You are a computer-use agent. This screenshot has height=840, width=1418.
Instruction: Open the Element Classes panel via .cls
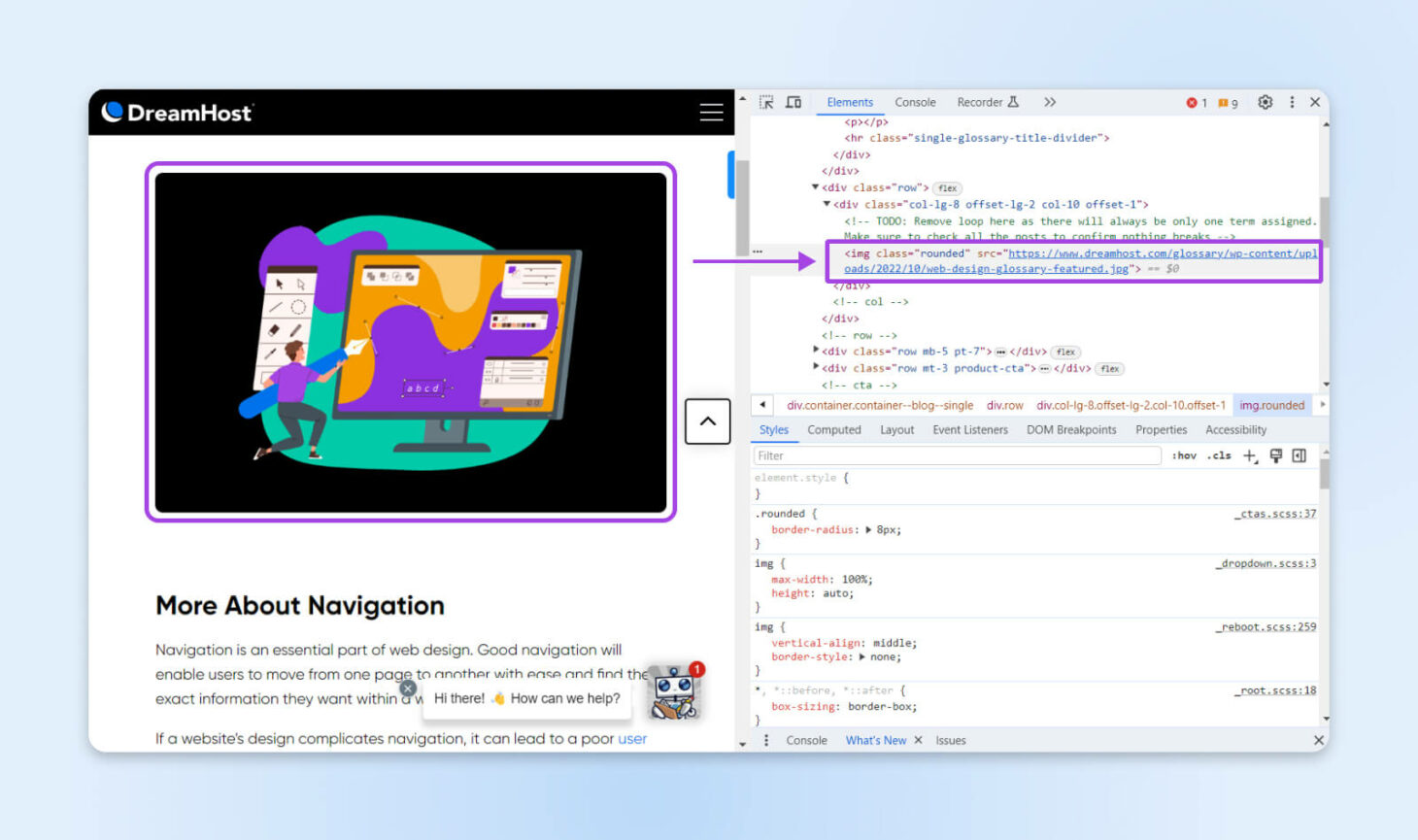1217,454
